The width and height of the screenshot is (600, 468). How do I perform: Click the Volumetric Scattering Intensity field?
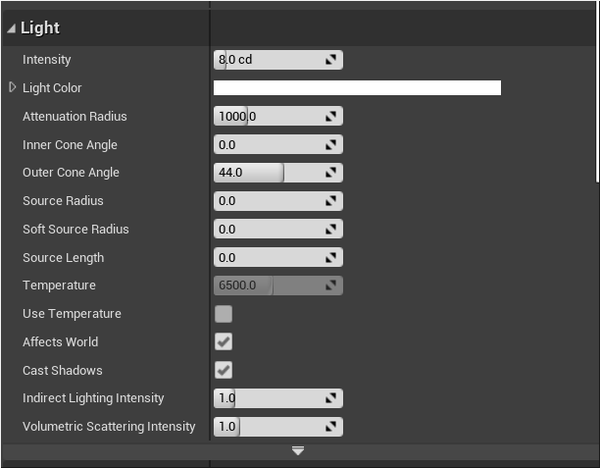click(x=270, y=427)
